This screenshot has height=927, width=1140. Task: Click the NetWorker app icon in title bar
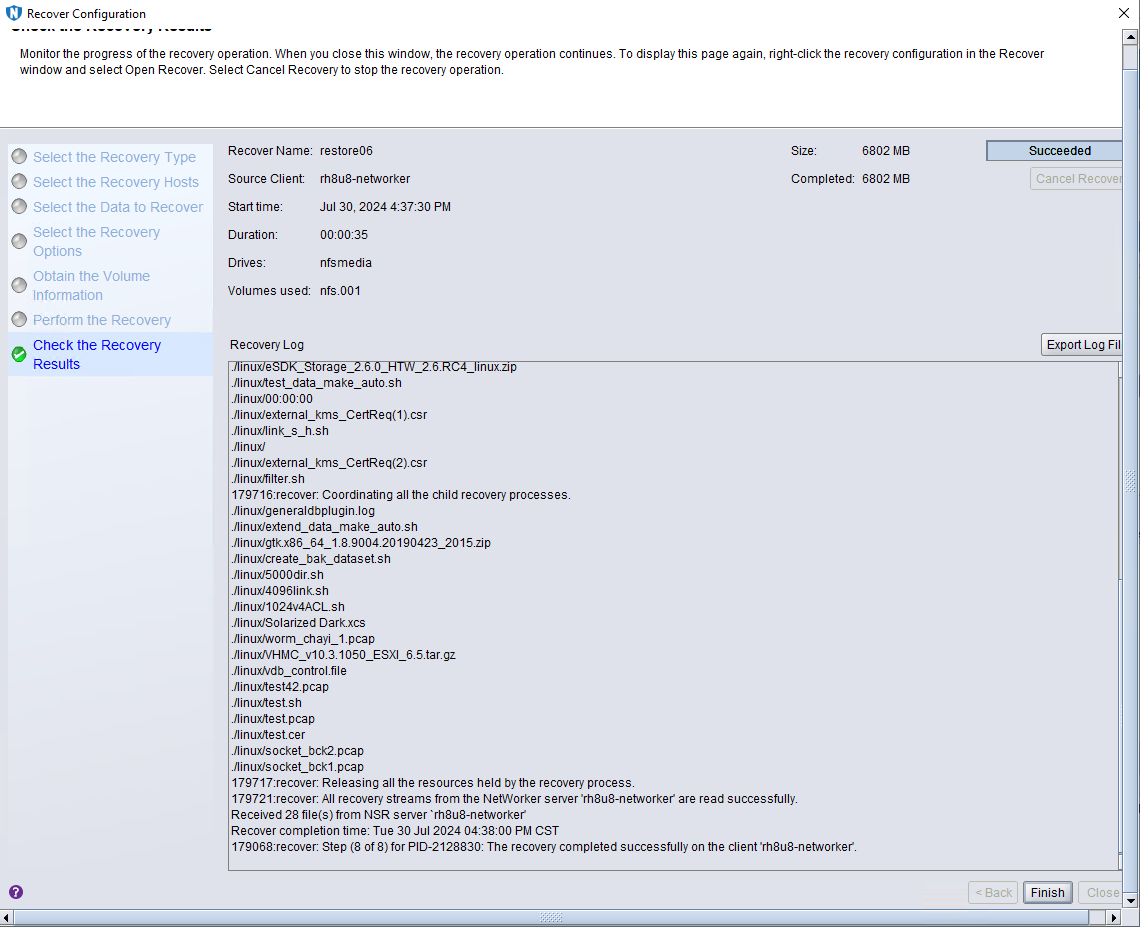pyautogui.click(x=13, y=13)
